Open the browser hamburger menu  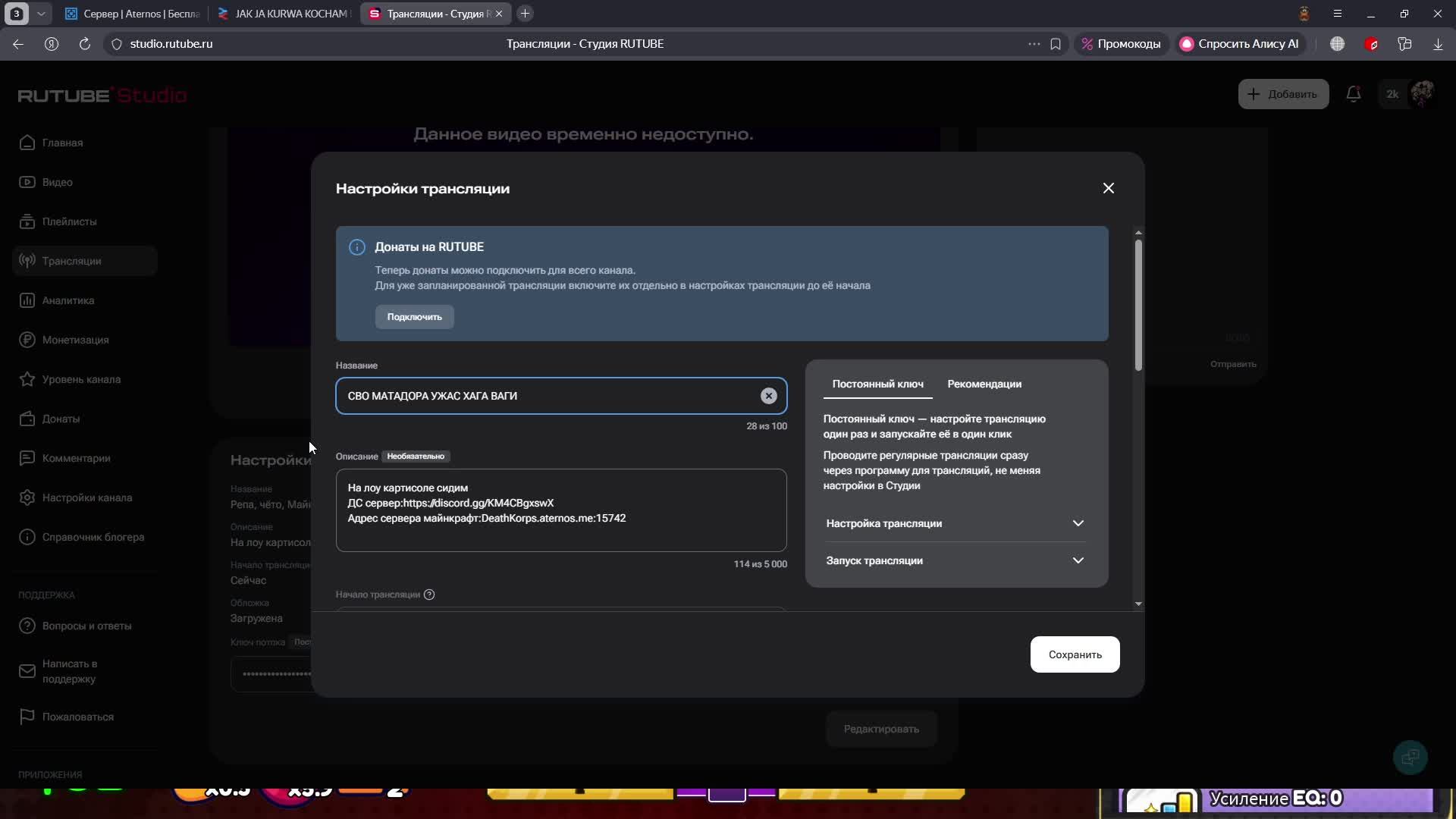(1337, 14)
